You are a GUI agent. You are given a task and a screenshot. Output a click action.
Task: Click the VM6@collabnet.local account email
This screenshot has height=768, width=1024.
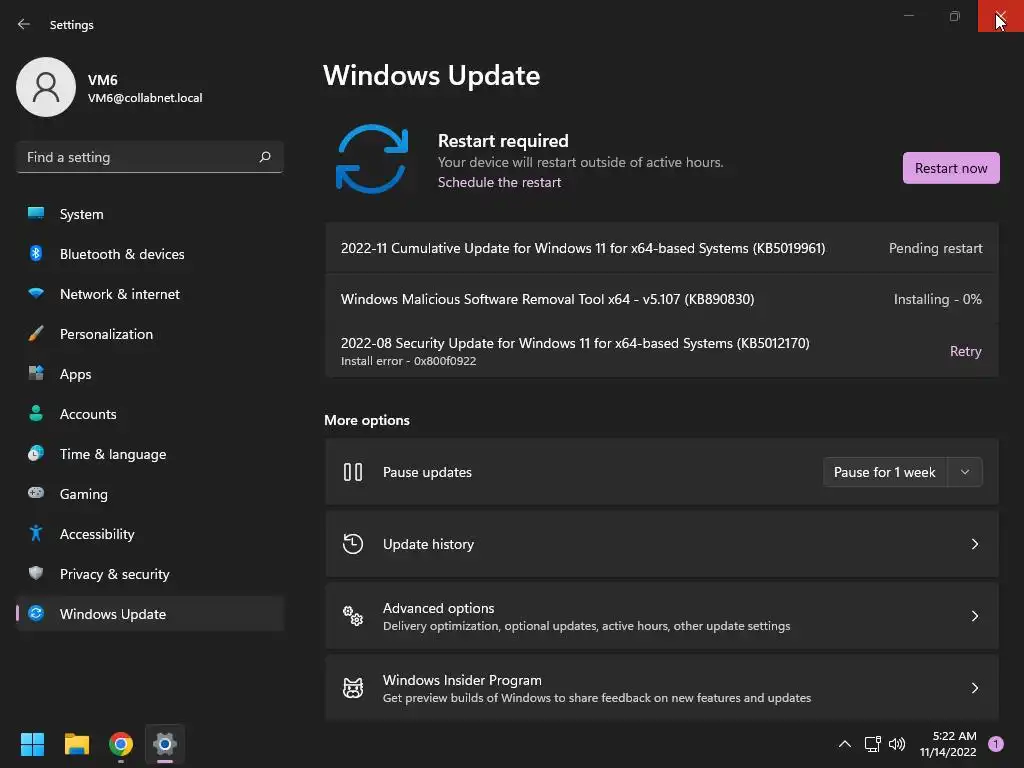[145, 98]
